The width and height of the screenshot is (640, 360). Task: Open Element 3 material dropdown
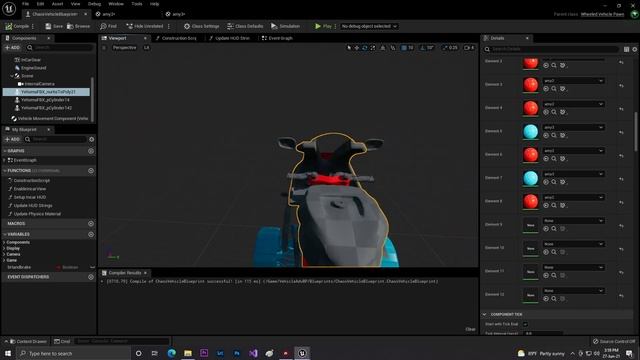coord(573,81)
